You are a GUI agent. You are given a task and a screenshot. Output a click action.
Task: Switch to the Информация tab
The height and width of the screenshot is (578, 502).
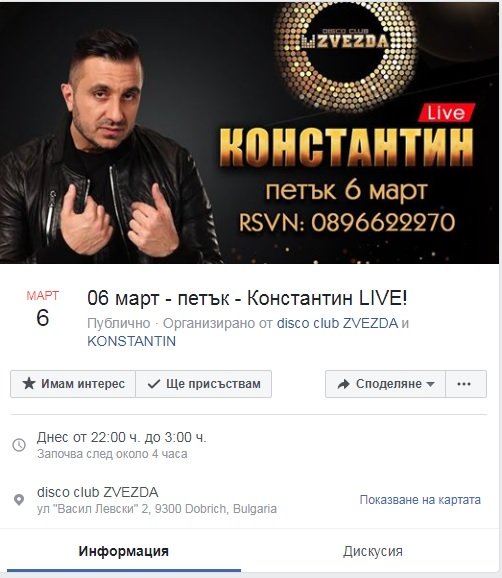click(x=123, y=551)
